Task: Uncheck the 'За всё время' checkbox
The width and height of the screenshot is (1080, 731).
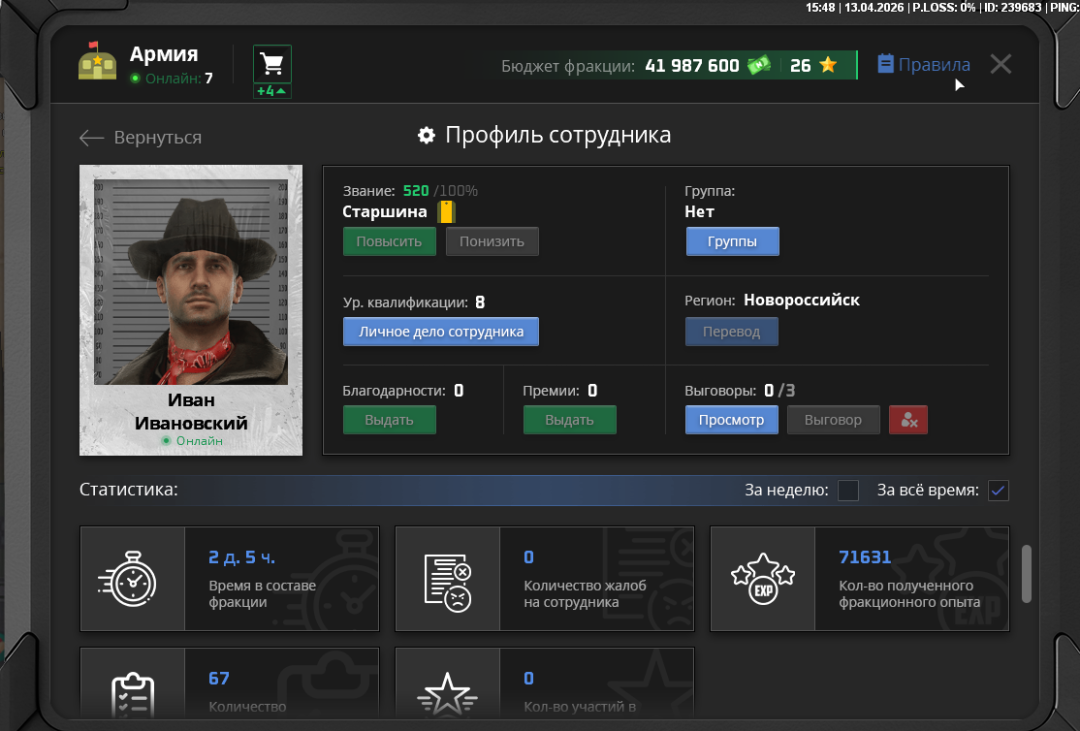Action: coord(998,490)
